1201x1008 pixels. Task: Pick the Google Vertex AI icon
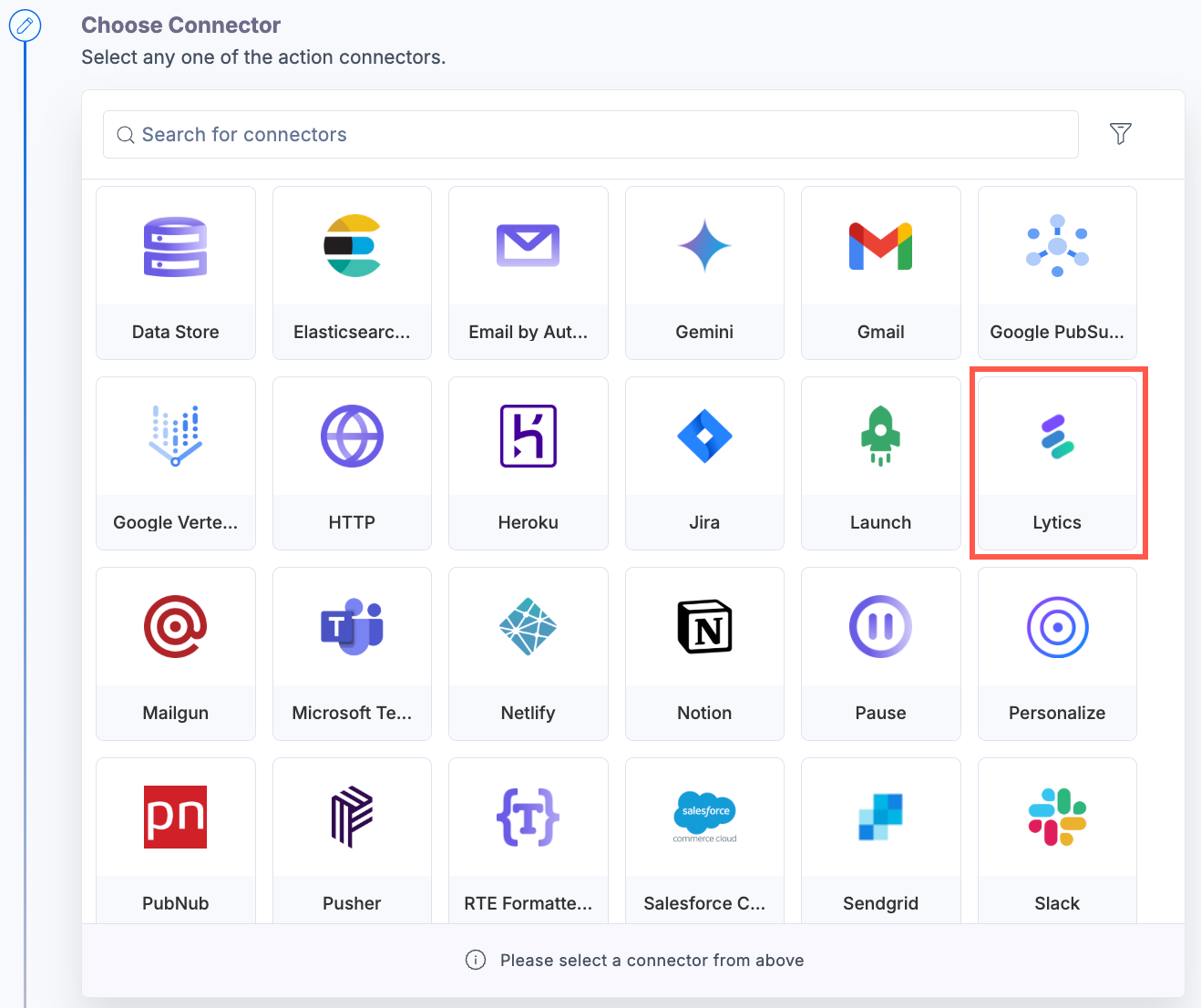pos(176,437)
